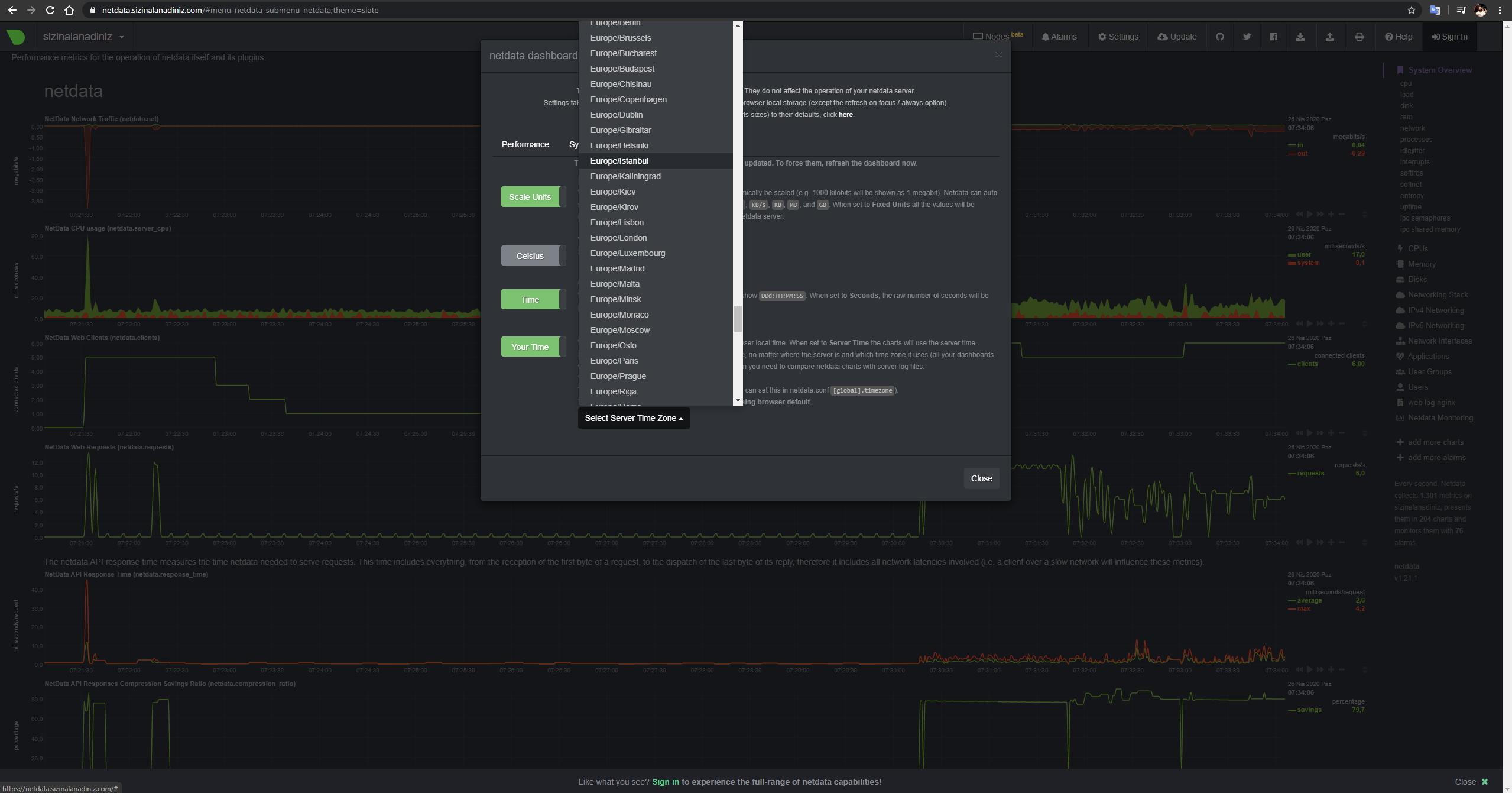The height and width of the screenshot is (793, 1512).
Task: Go to ipc semaphores sidebar item
Action: pyautogui.click(x=1425, y=218)
